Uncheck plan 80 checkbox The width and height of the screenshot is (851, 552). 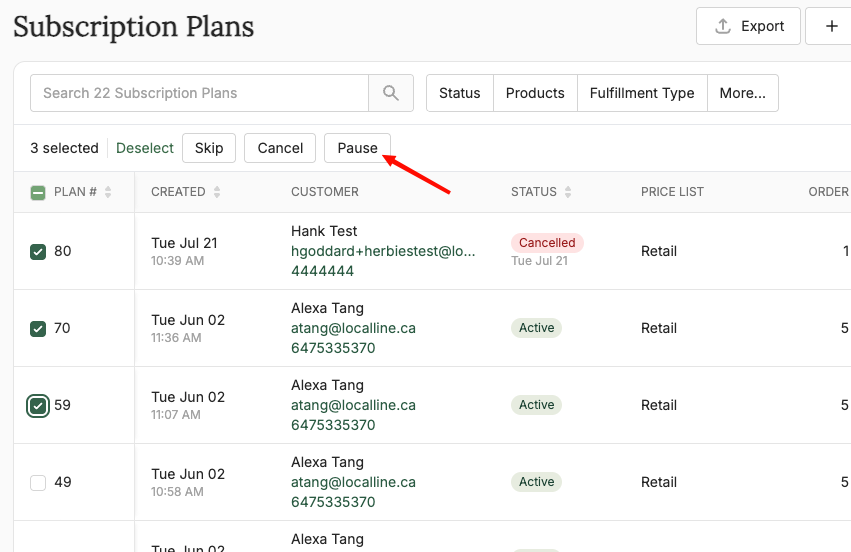point(38,251)
